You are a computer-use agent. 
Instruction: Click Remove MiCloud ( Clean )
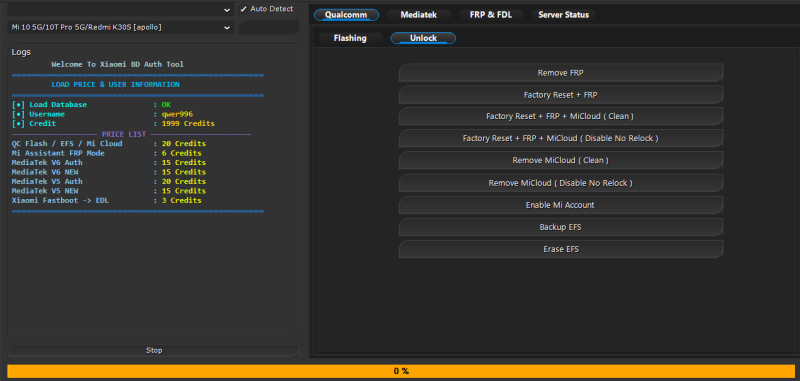tap(560, 160)
